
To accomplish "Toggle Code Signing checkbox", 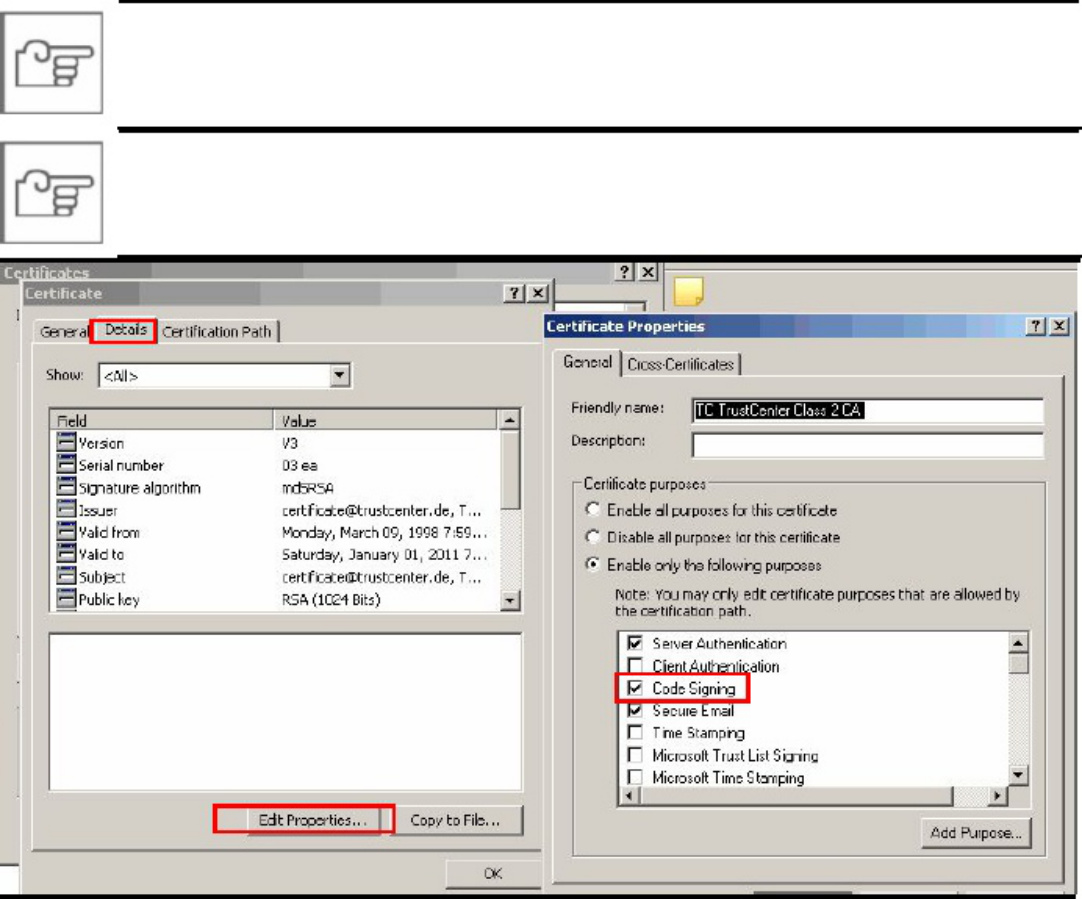I will coord(635,688).
